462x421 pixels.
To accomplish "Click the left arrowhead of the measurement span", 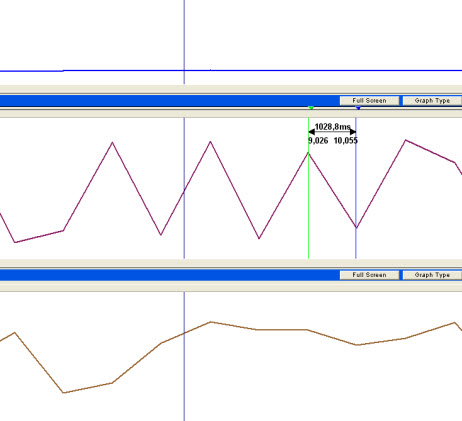I will click(311, 132).
